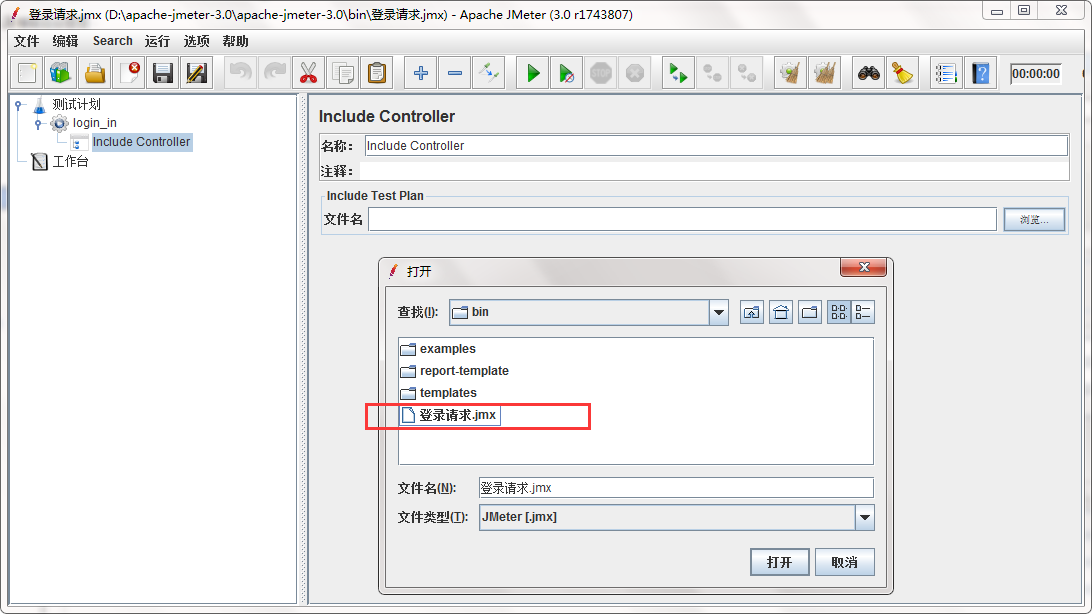
Task: Click the Reset search brush icon
Action: point(903,72)
